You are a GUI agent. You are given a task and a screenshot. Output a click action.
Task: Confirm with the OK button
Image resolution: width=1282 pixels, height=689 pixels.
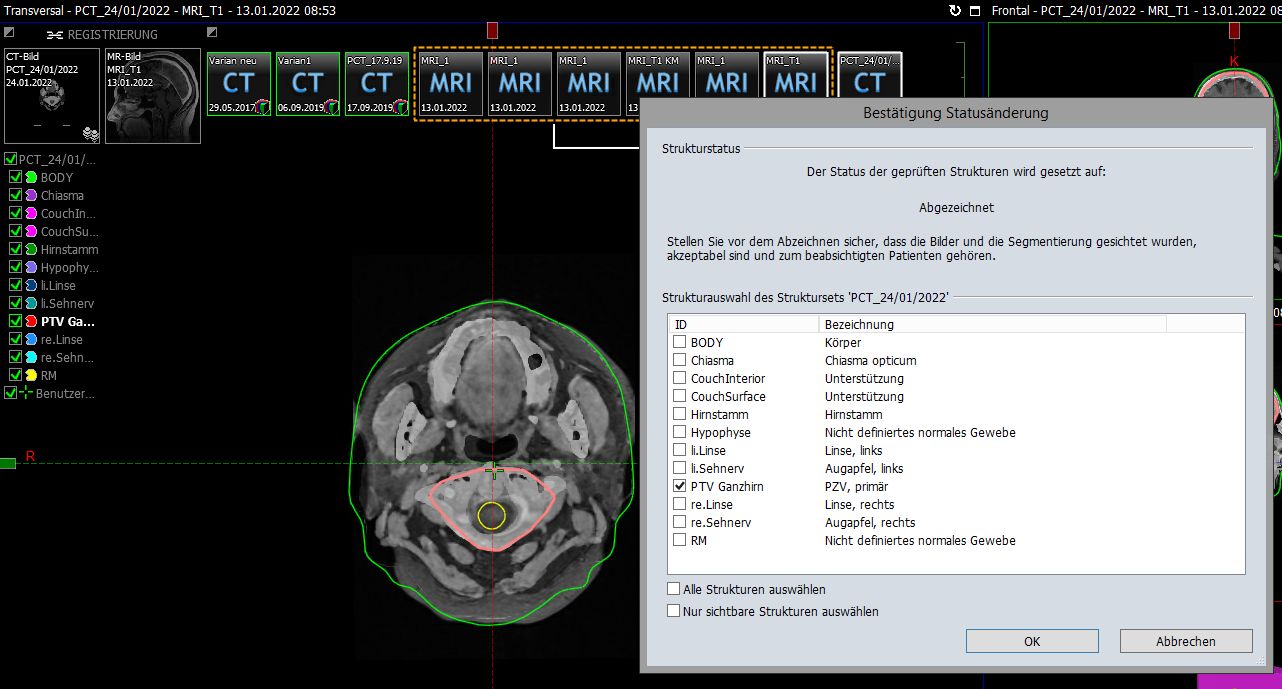1032,642
